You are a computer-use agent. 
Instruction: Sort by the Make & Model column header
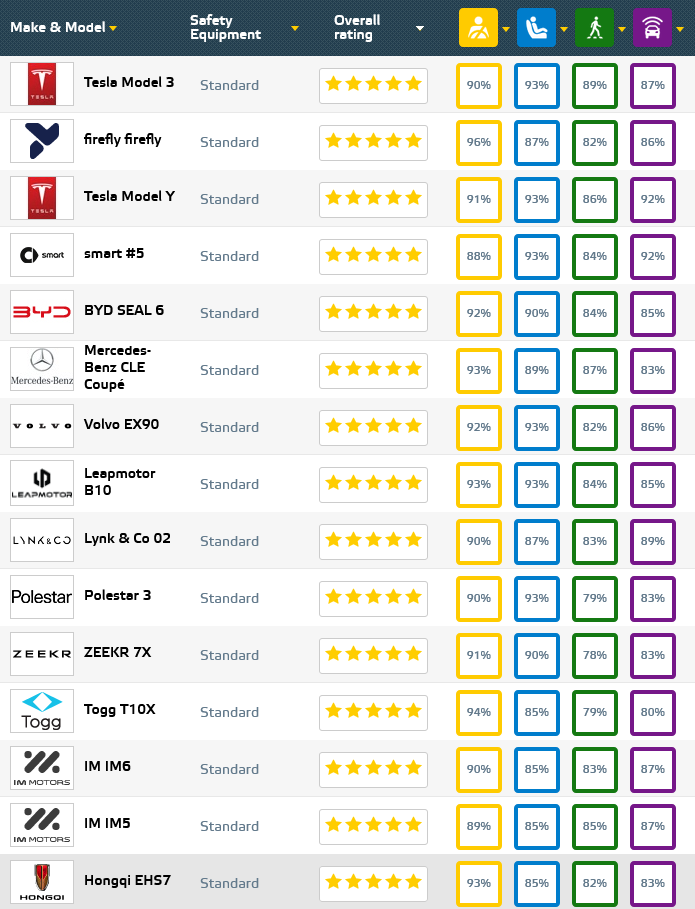pos(57,27)
